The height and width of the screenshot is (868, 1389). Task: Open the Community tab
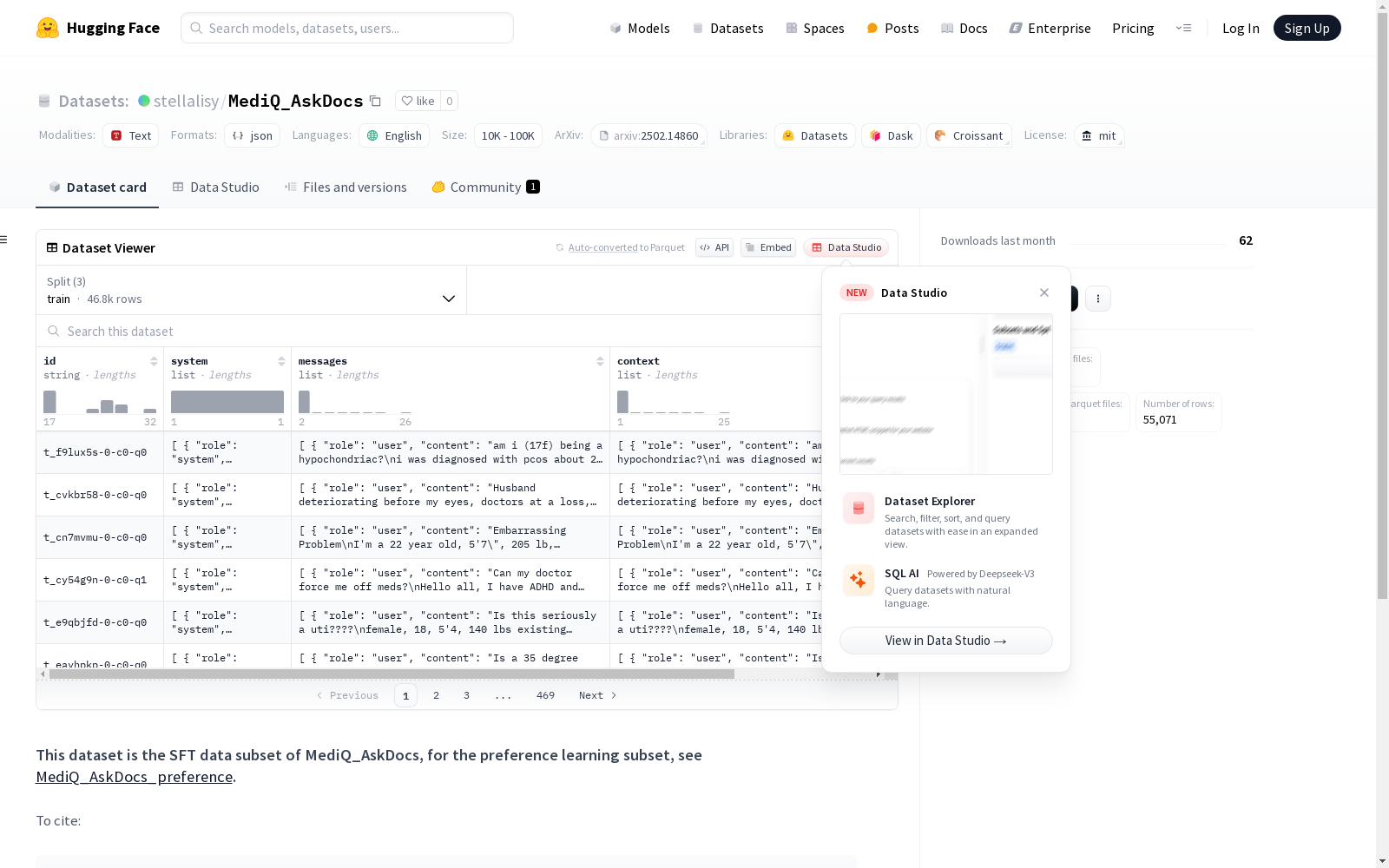click(x=485, y=187)
